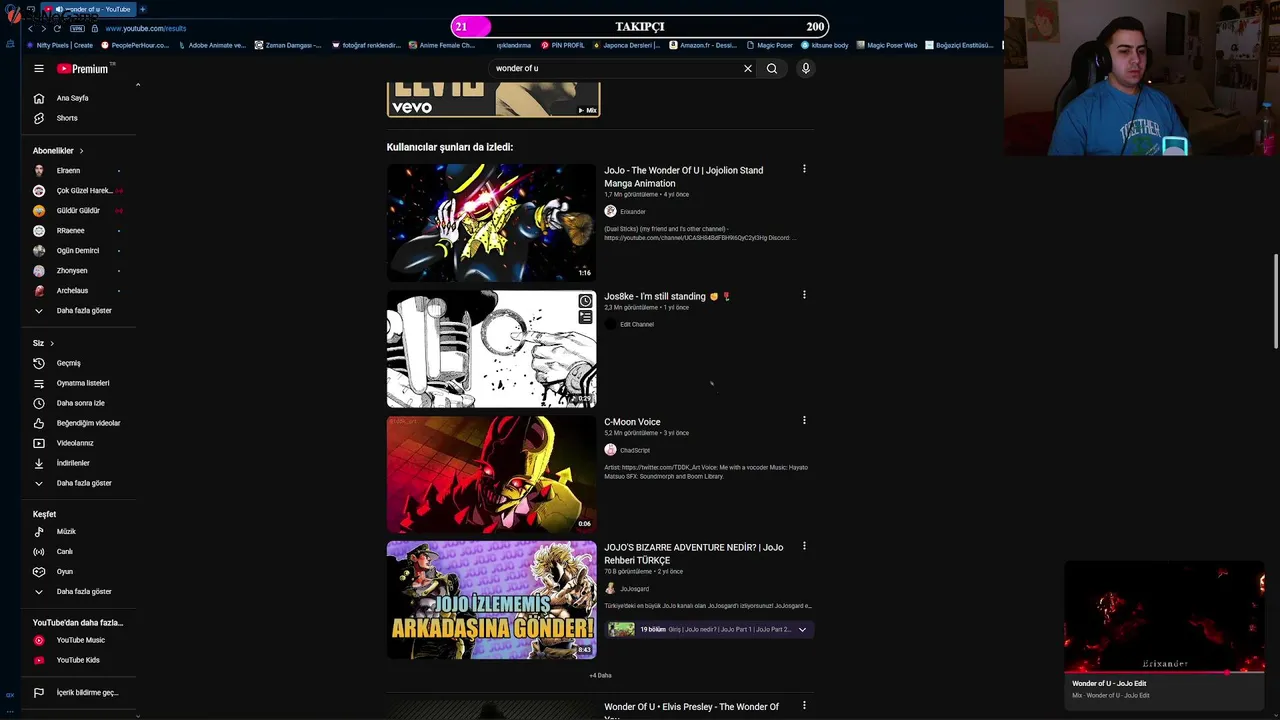This screenshot has height=720, width=1280.
Task: Add Jos8ke video to queue icon
Action: point(585,317)
